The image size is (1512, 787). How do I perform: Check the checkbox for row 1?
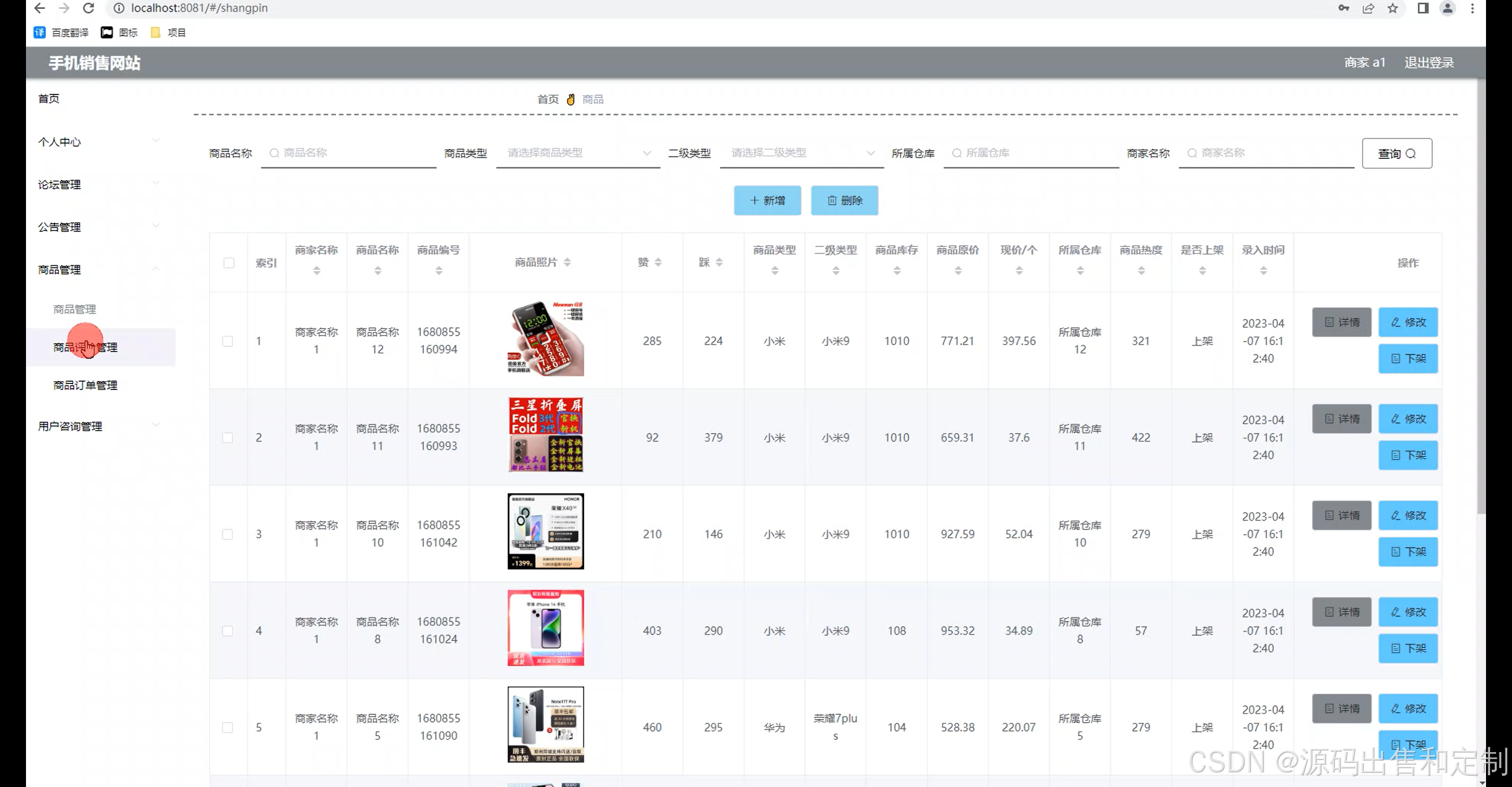[227, 341]
